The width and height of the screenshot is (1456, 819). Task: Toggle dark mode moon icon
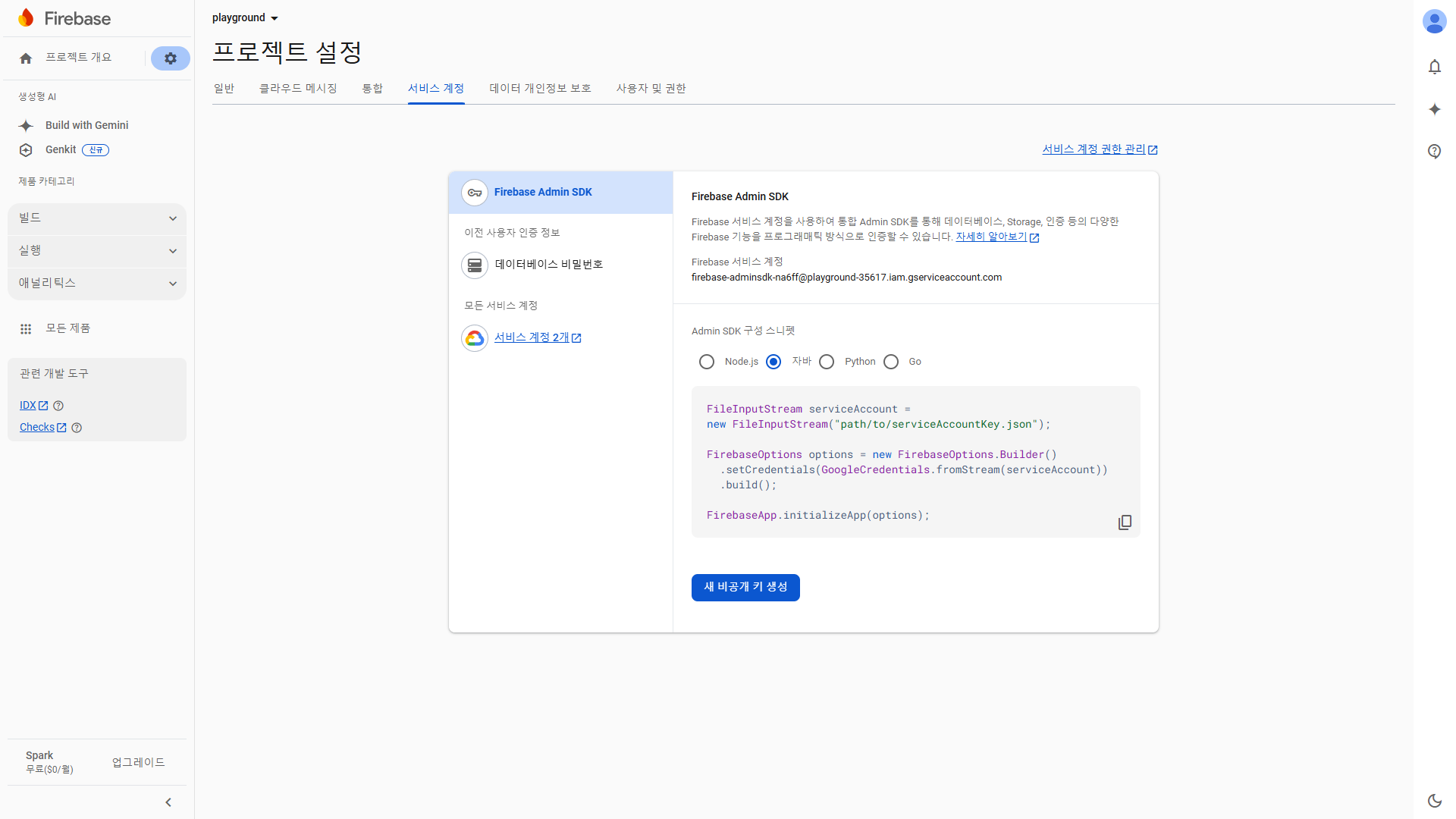coord(1434,801)
